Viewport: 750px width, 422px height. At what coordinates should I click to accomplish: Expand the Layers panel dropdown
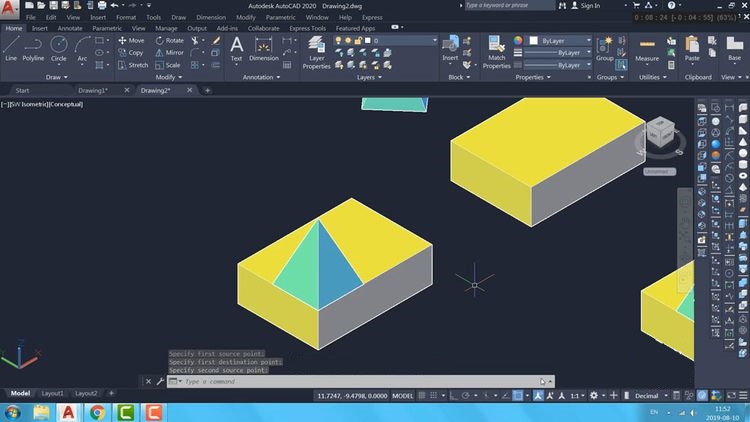tap(366, 77)
